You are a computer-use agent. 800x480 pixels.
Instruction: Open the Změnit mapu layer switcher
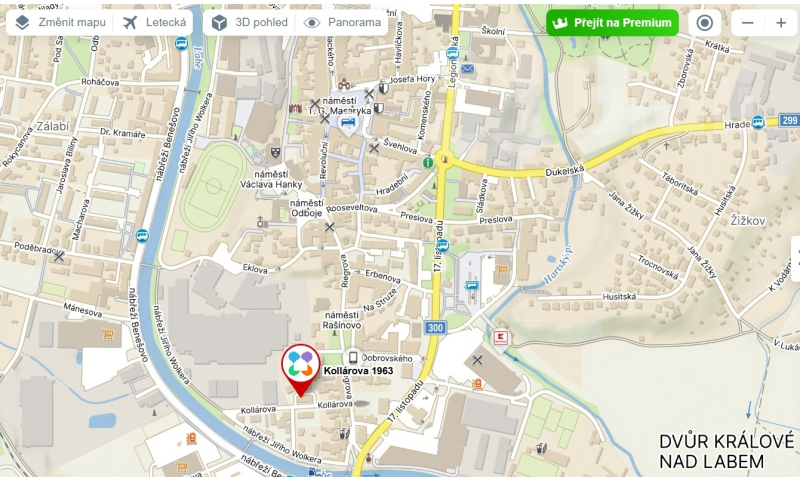pos(60,22)
